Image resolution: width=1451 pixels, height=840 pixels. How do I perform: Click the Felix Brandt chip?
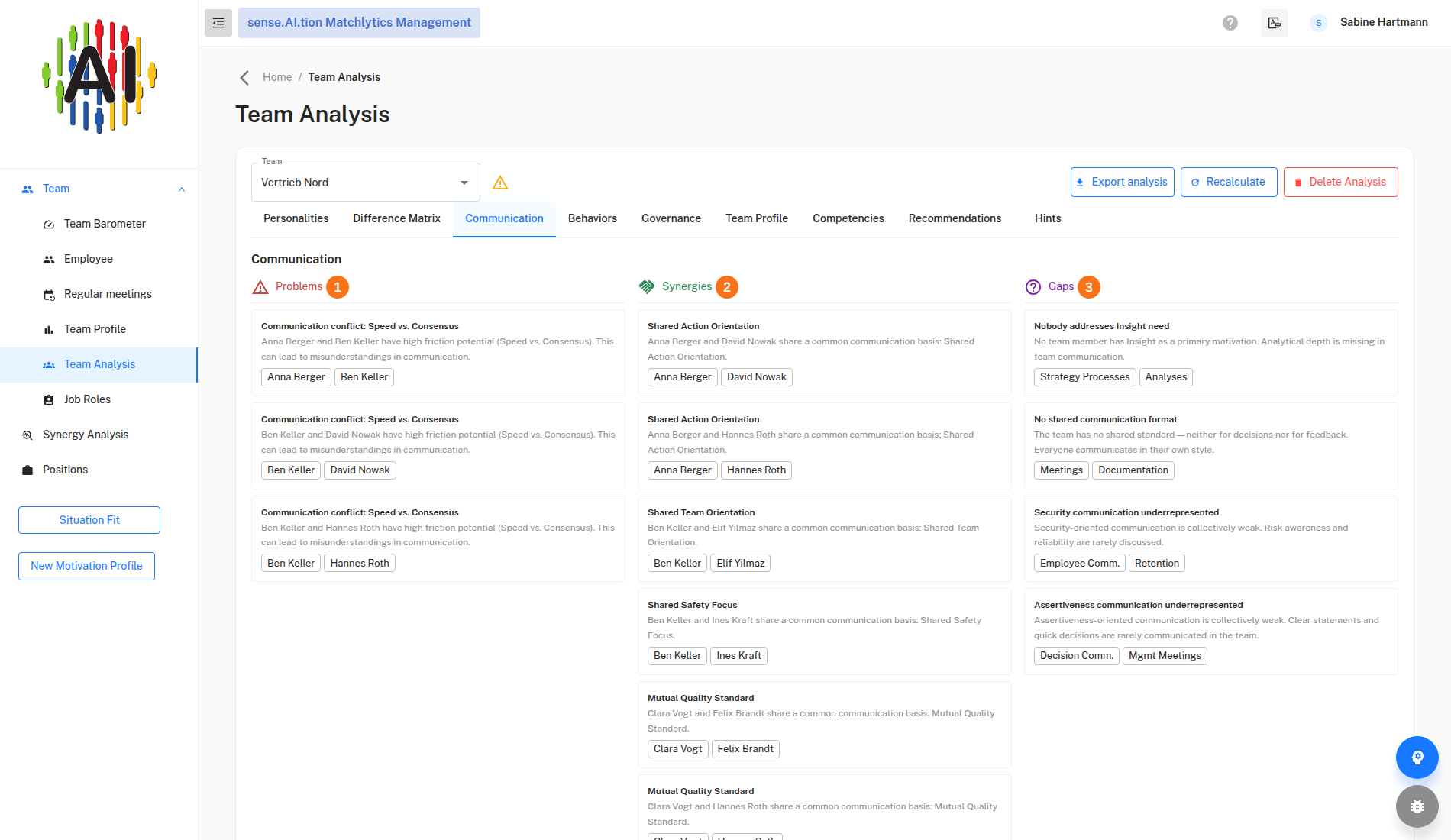pos(745,749)
